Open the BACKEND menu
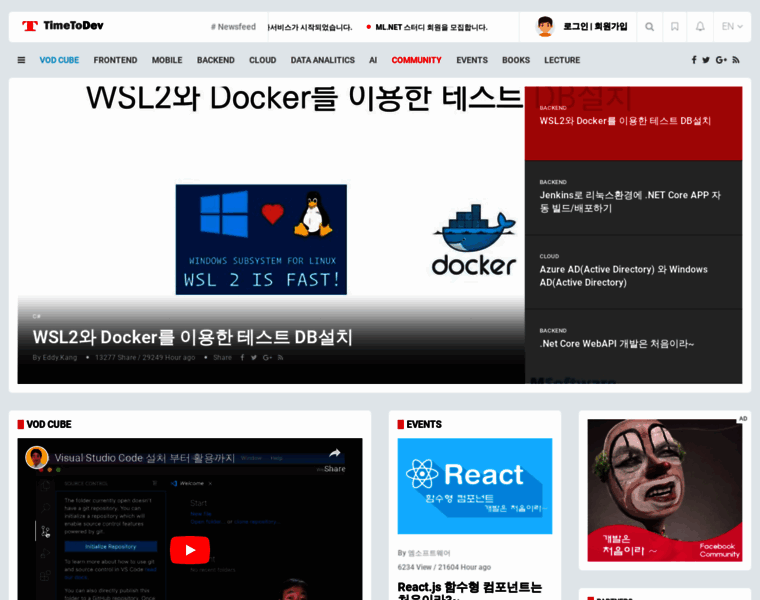760x600 pixels. [216, 60]
